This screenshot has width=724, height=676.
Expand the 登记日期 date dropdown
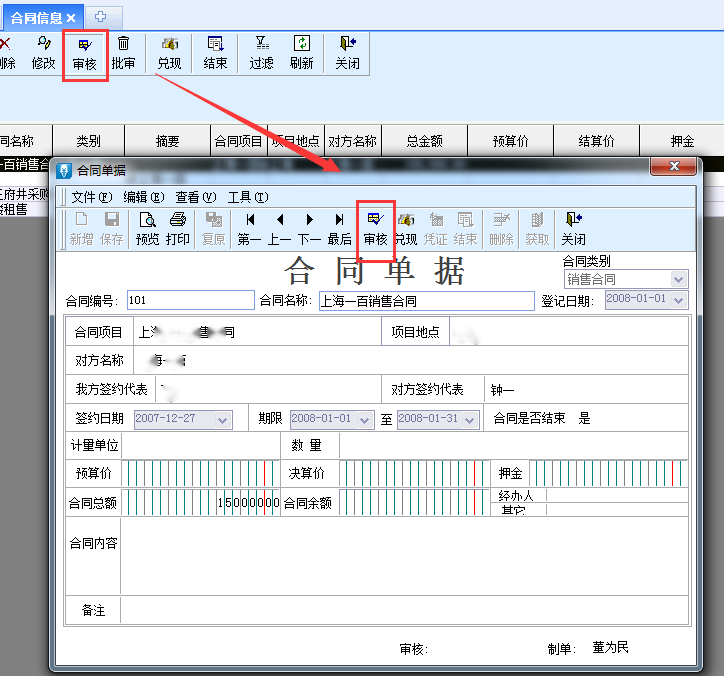coord(679,300)
